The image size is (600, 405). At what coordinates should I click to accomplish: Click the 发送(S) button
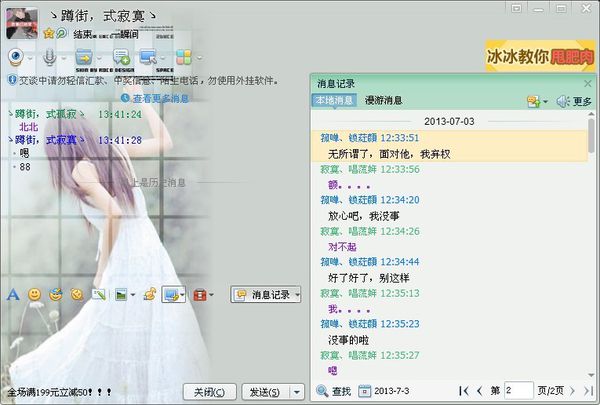coord(265,392)
